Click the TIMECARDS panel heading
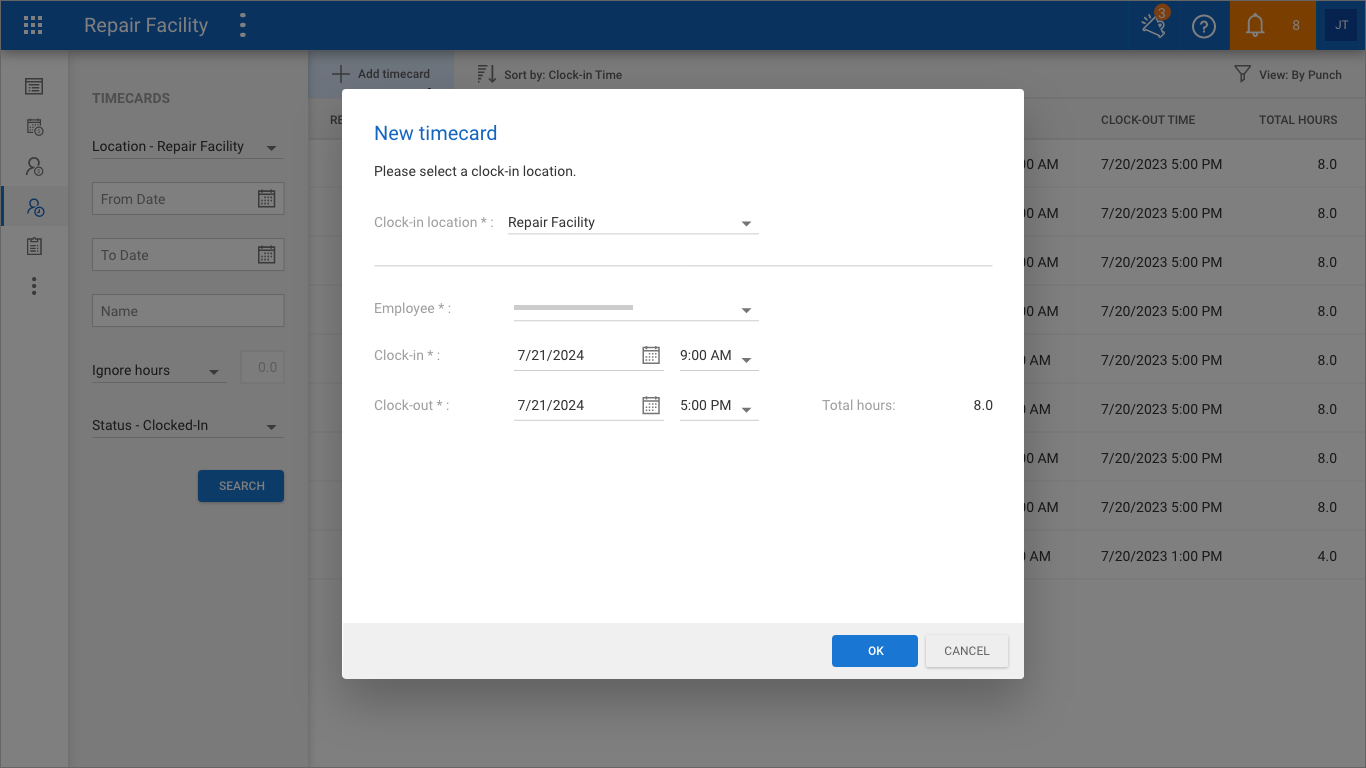The image size is (1366, 768). 131,98
